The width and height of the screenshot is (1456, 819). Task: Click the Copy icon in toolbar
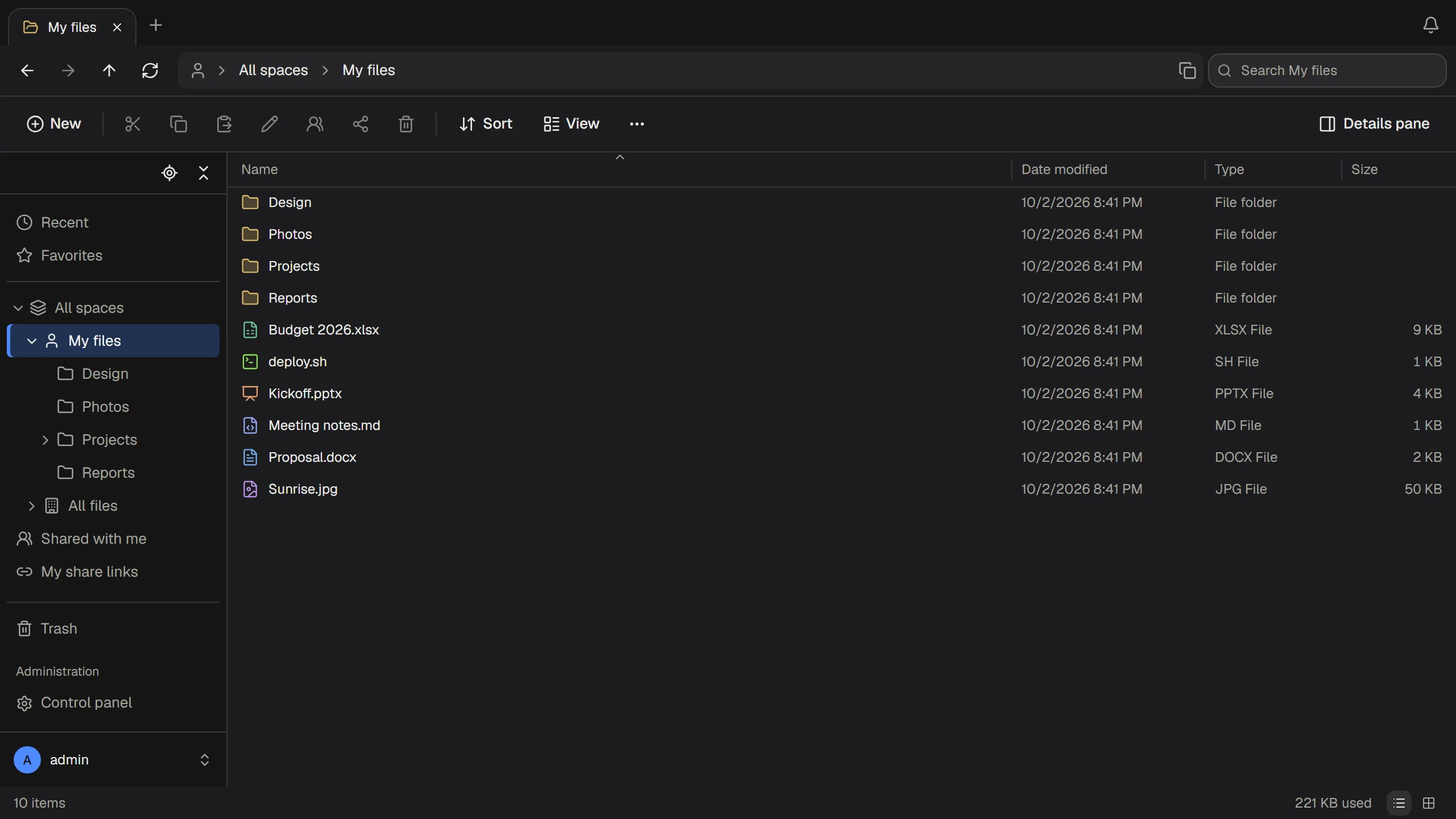pos(179,124)
